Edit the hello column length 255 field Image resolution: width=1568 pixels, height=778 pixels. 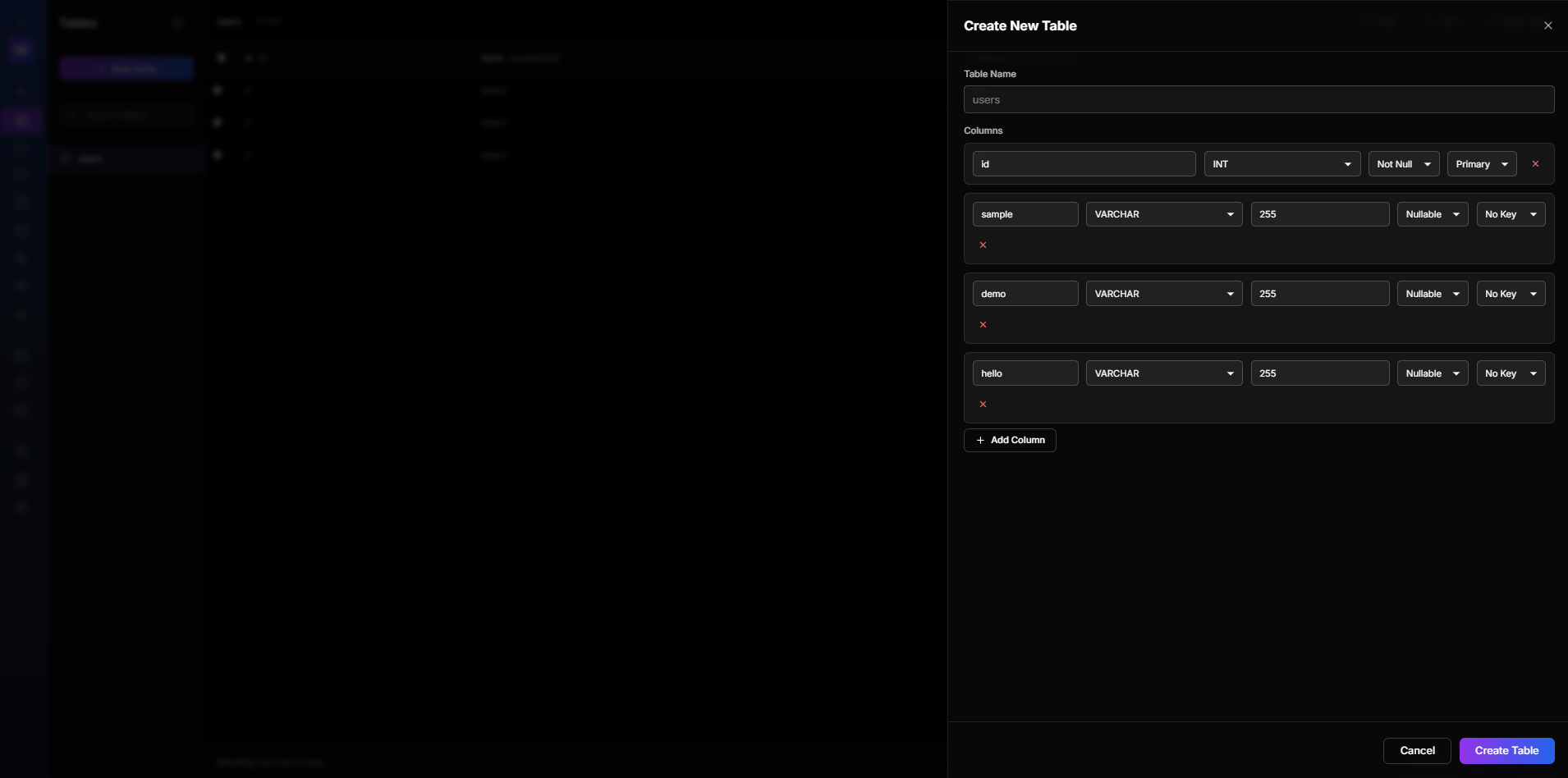click(1319, 373)
